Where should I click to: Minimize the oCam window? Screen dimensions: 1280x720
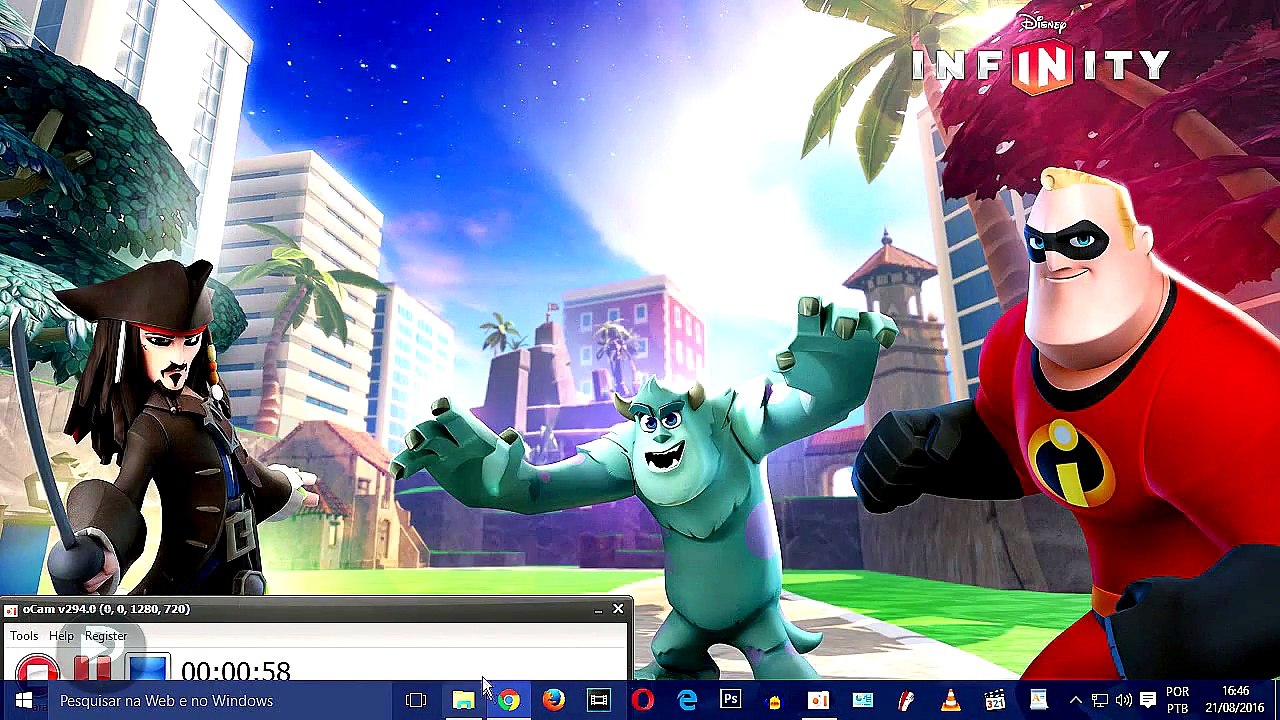tap(598, 609)
